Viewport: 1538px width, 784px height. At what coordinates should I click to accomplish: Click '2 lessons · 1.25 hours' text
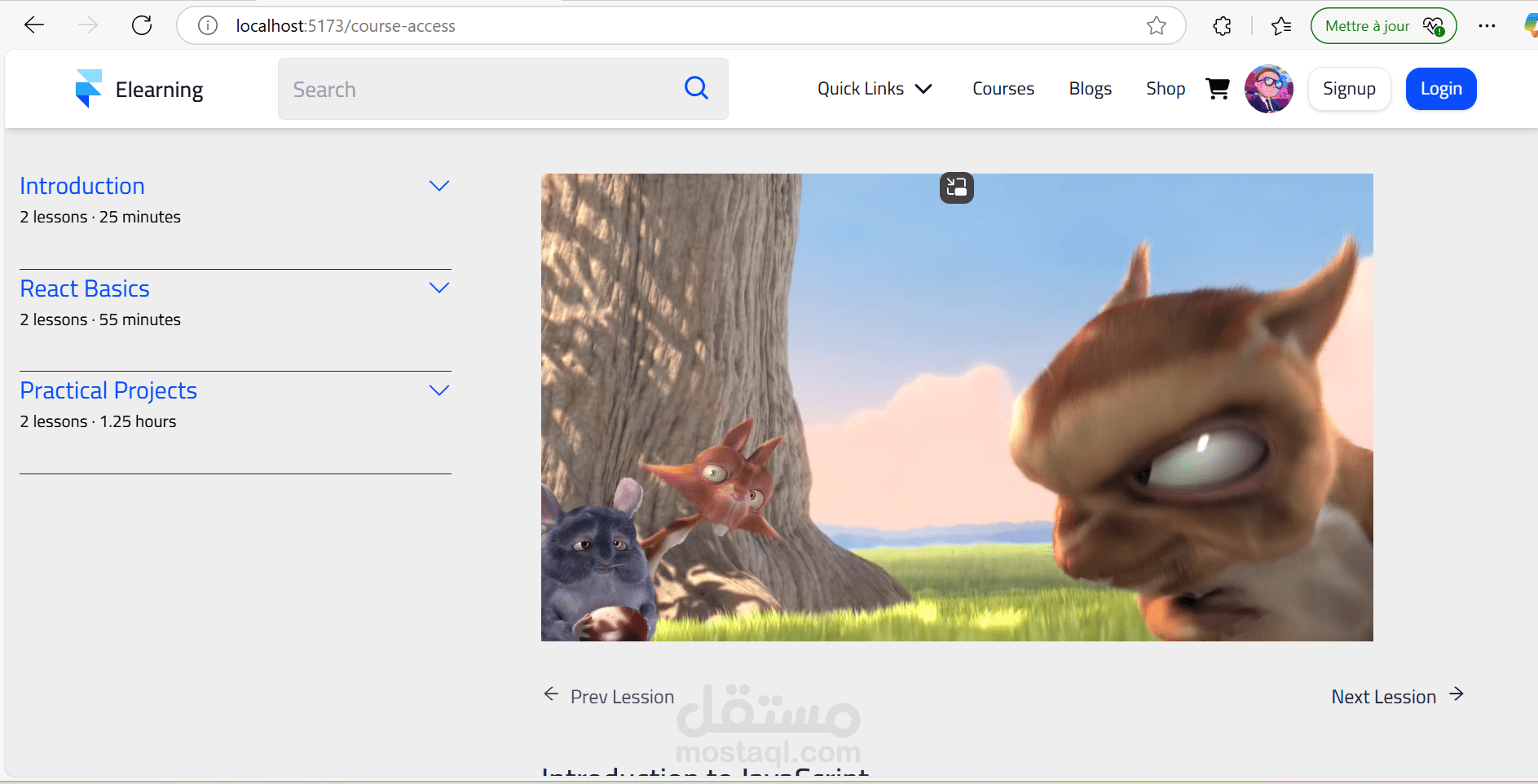click(x=98, y=421)
